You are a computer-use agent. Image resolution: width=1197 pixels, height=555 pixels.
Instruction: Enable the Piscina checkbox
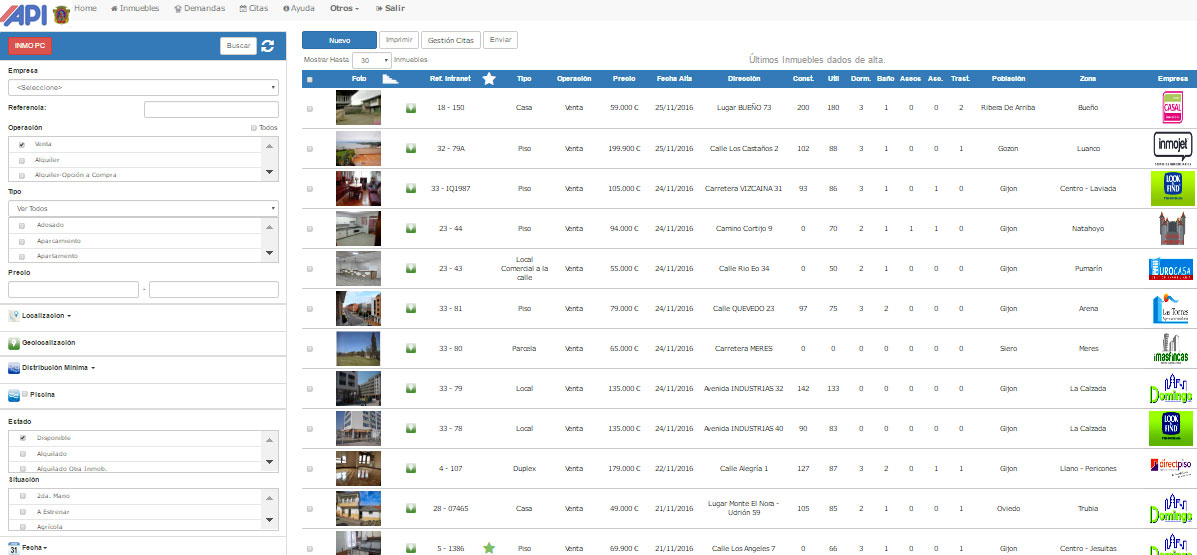(25, 395)
